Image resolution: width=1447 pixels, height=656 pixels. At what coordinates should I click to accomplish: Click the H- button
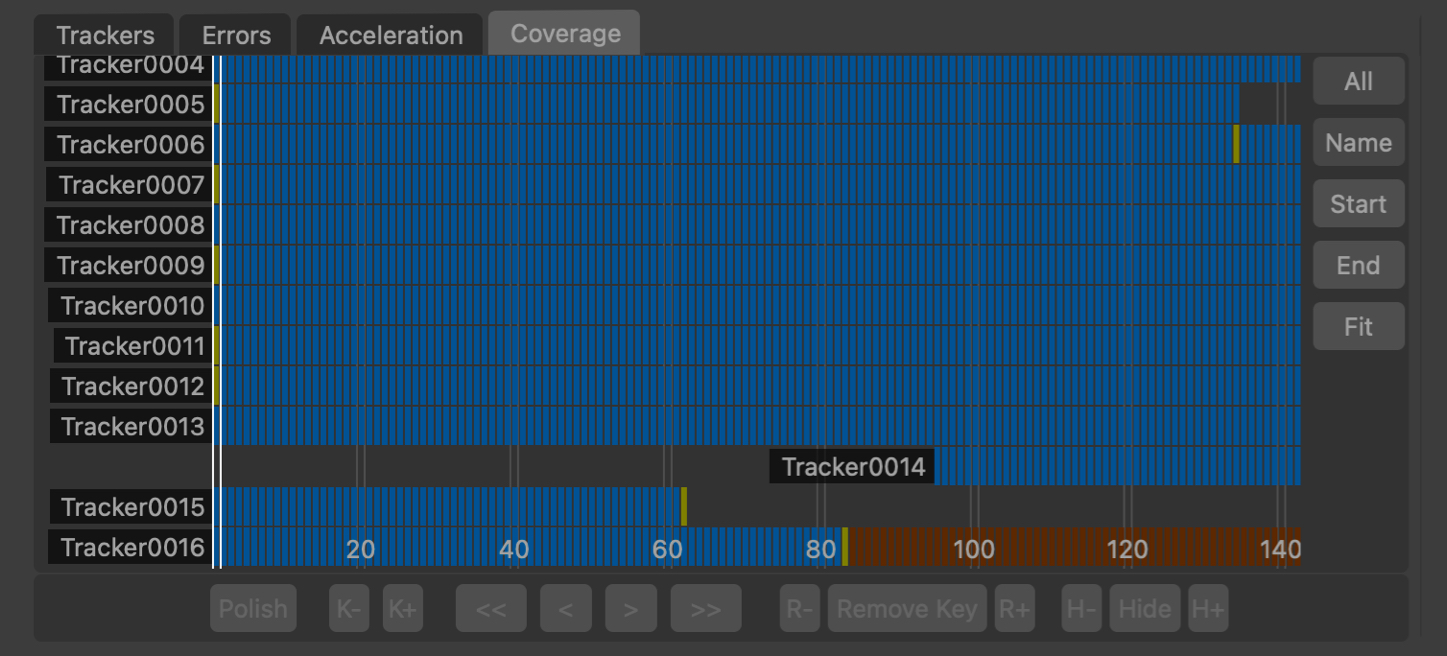(1081, 608)
